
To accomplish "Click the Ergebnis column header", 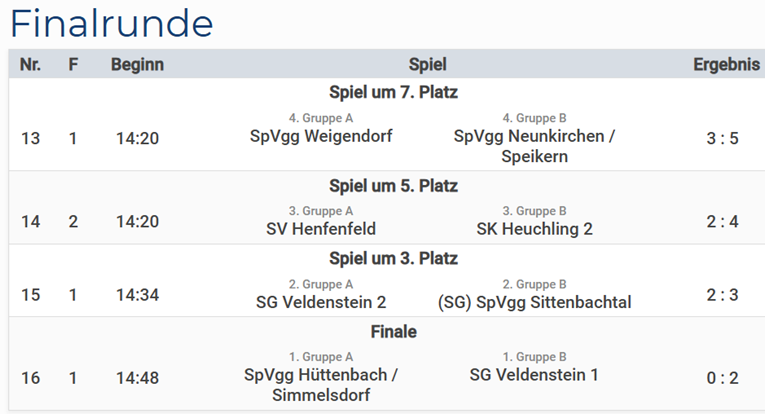I will pos(726,64).
